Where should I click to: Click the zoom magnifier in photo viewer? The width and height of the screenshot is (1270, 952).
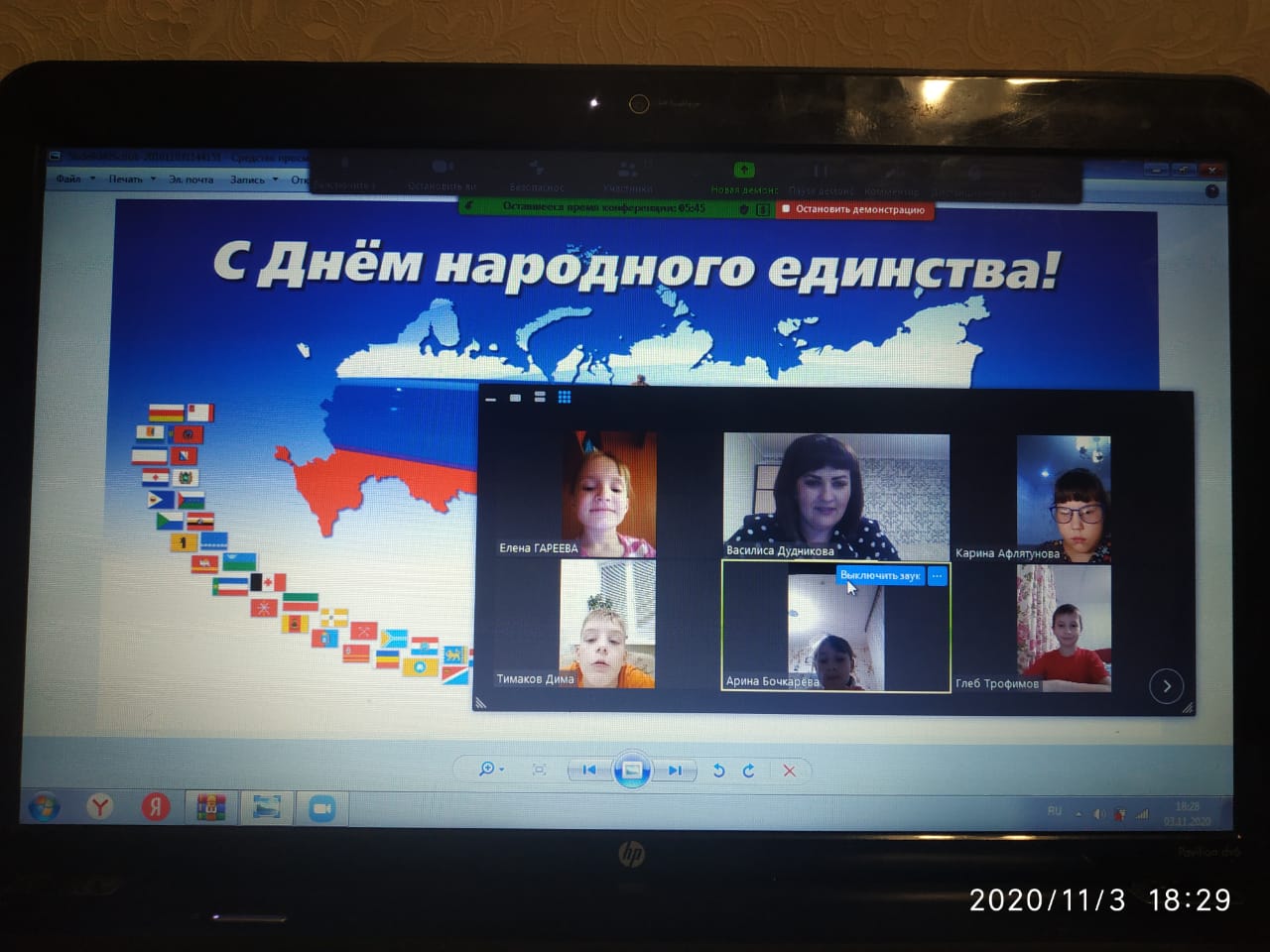(x=487, y=769)
